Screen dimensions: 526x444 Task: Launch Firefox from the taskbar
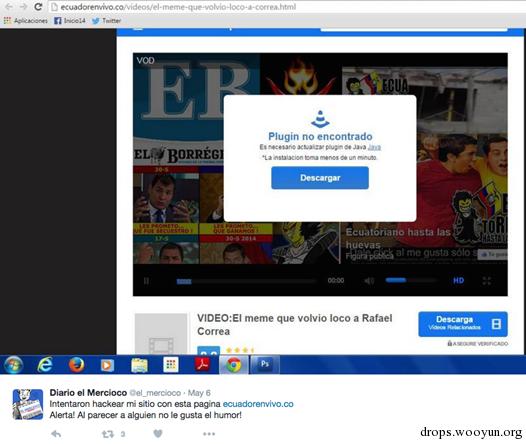76,365
